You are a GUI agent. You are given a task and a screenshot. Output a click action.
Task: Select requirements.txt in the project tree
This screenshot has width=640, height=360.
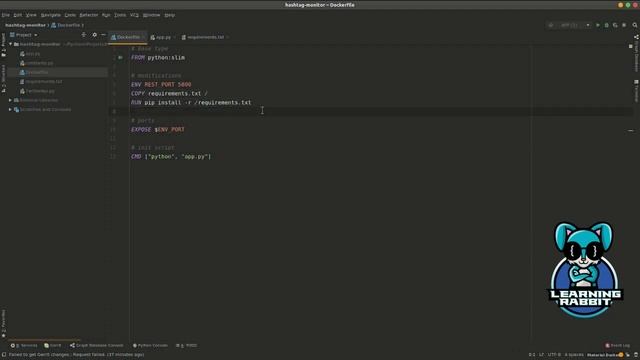coord(41,82)
